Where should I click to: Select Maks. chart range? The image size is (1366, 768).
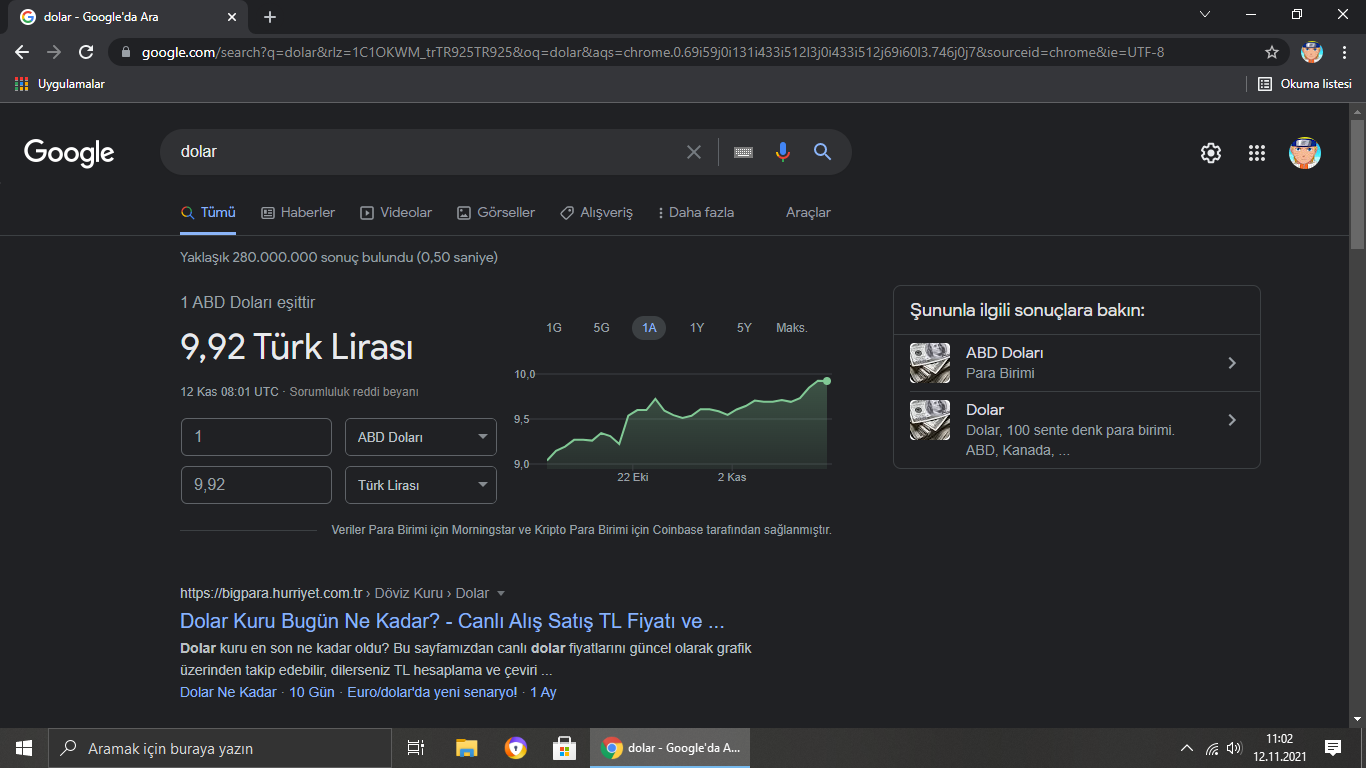point(792,328)
